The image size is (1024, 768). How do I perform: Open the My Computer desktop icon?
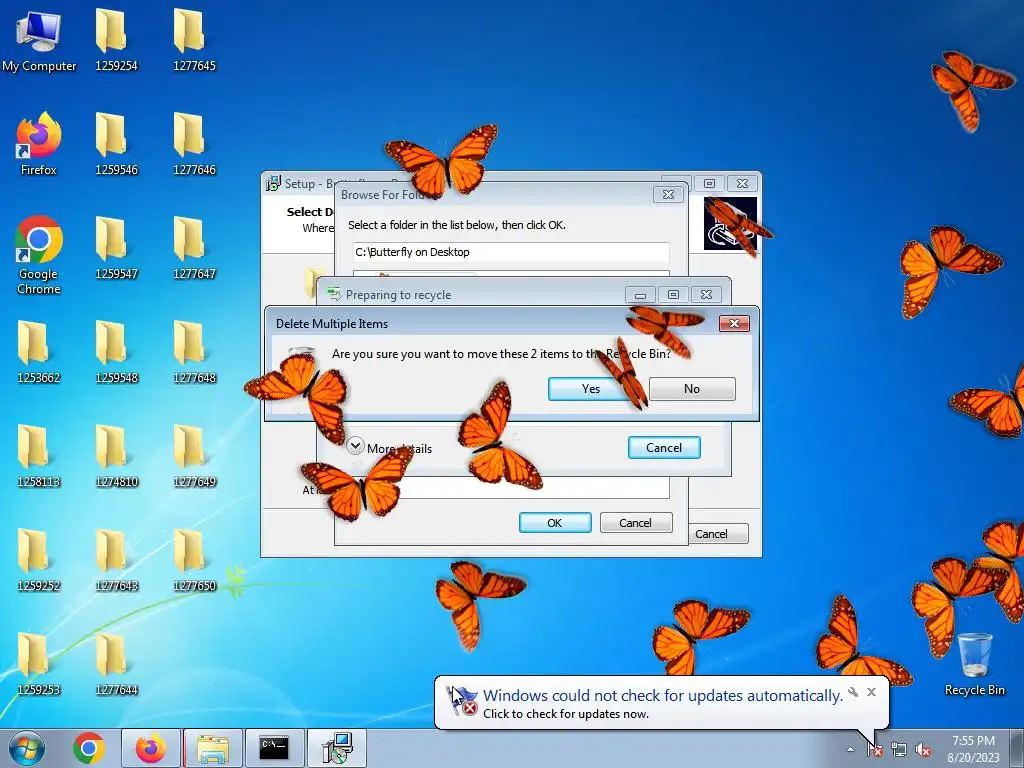click(x=39, y=41)
